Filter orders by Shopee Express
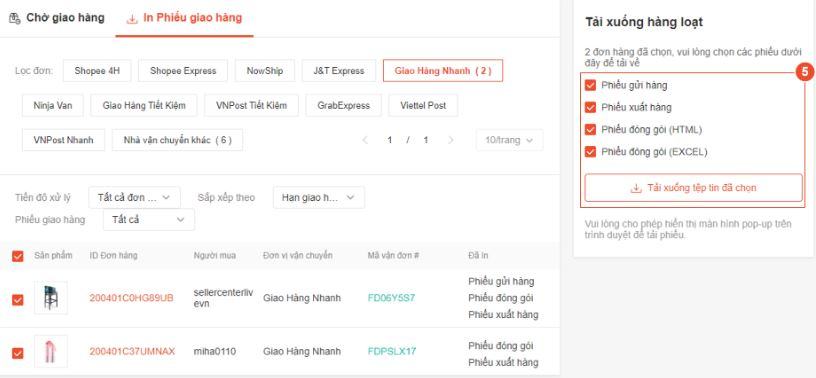 point(183,71)
